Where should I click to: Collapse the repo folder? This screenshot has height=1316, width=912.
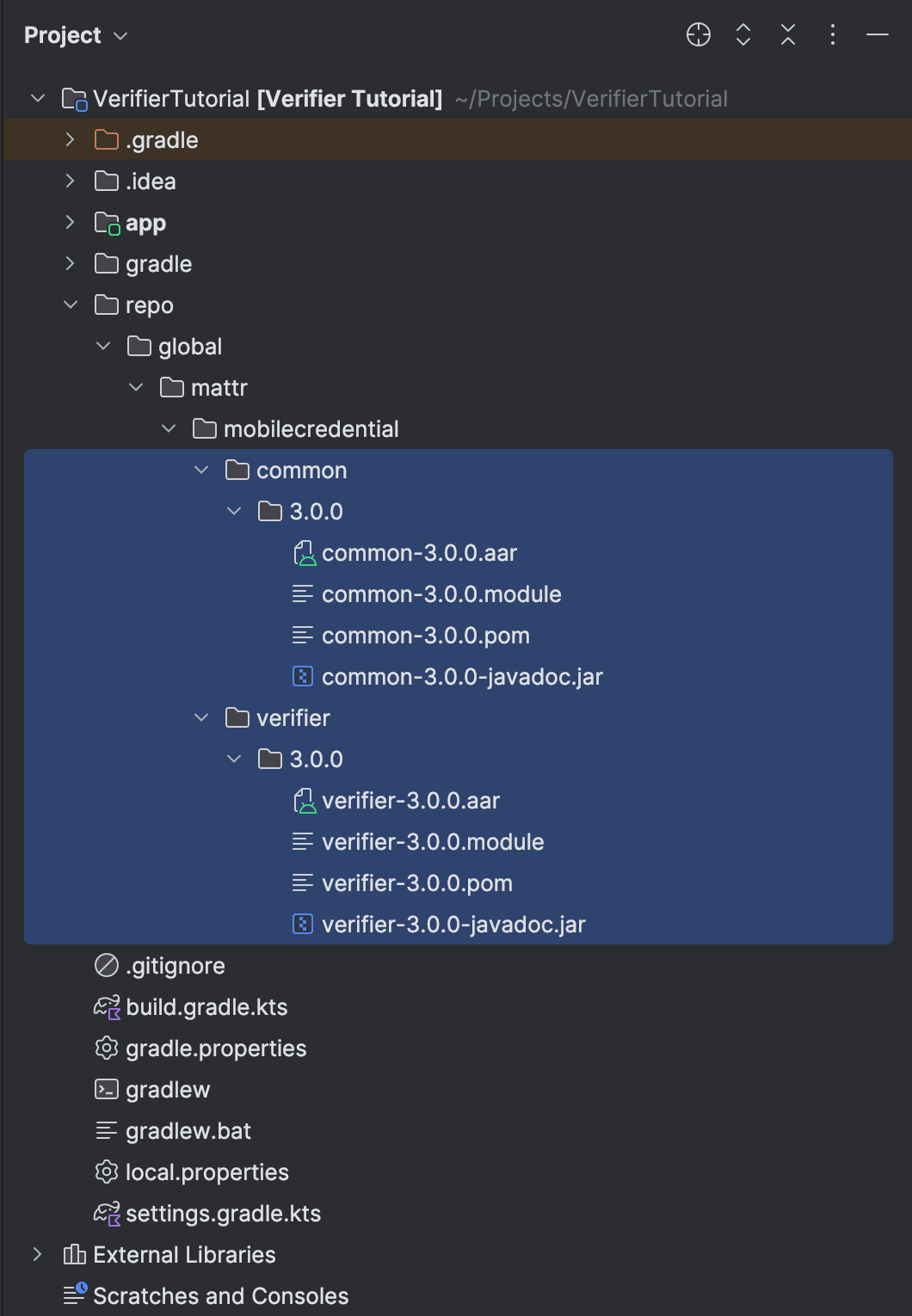(71, 305)
